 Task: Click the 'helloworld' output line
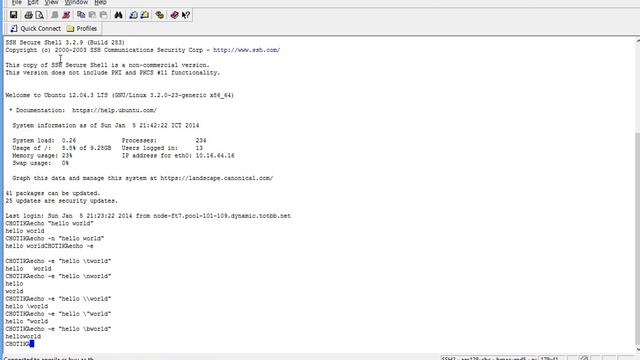click(23, 336)
